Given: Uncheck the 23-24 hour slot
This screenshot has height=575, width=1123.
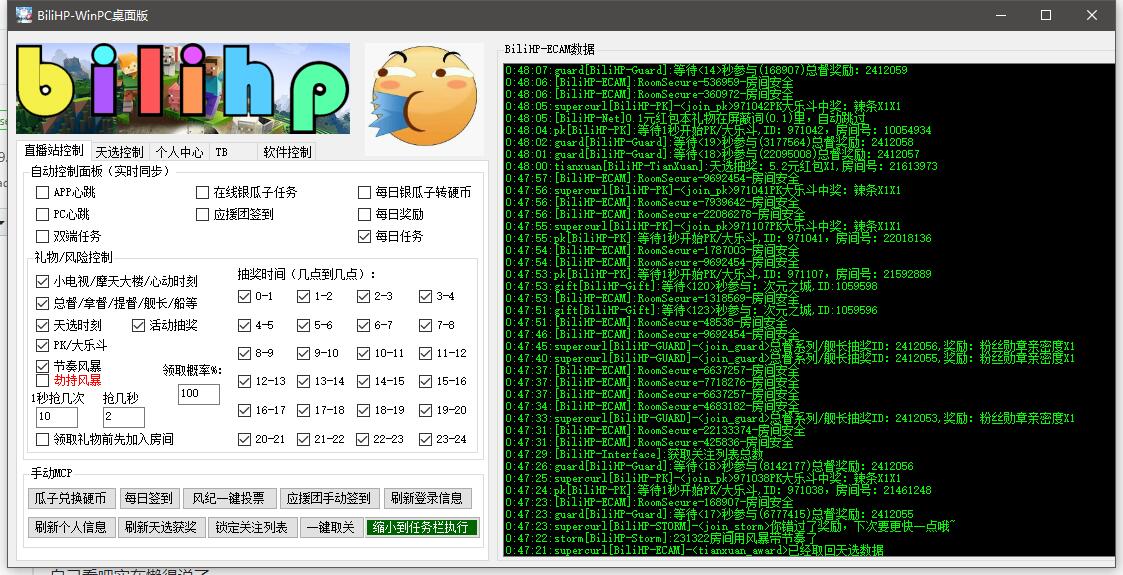Looking at the screenshot, I should pos(425,439).
